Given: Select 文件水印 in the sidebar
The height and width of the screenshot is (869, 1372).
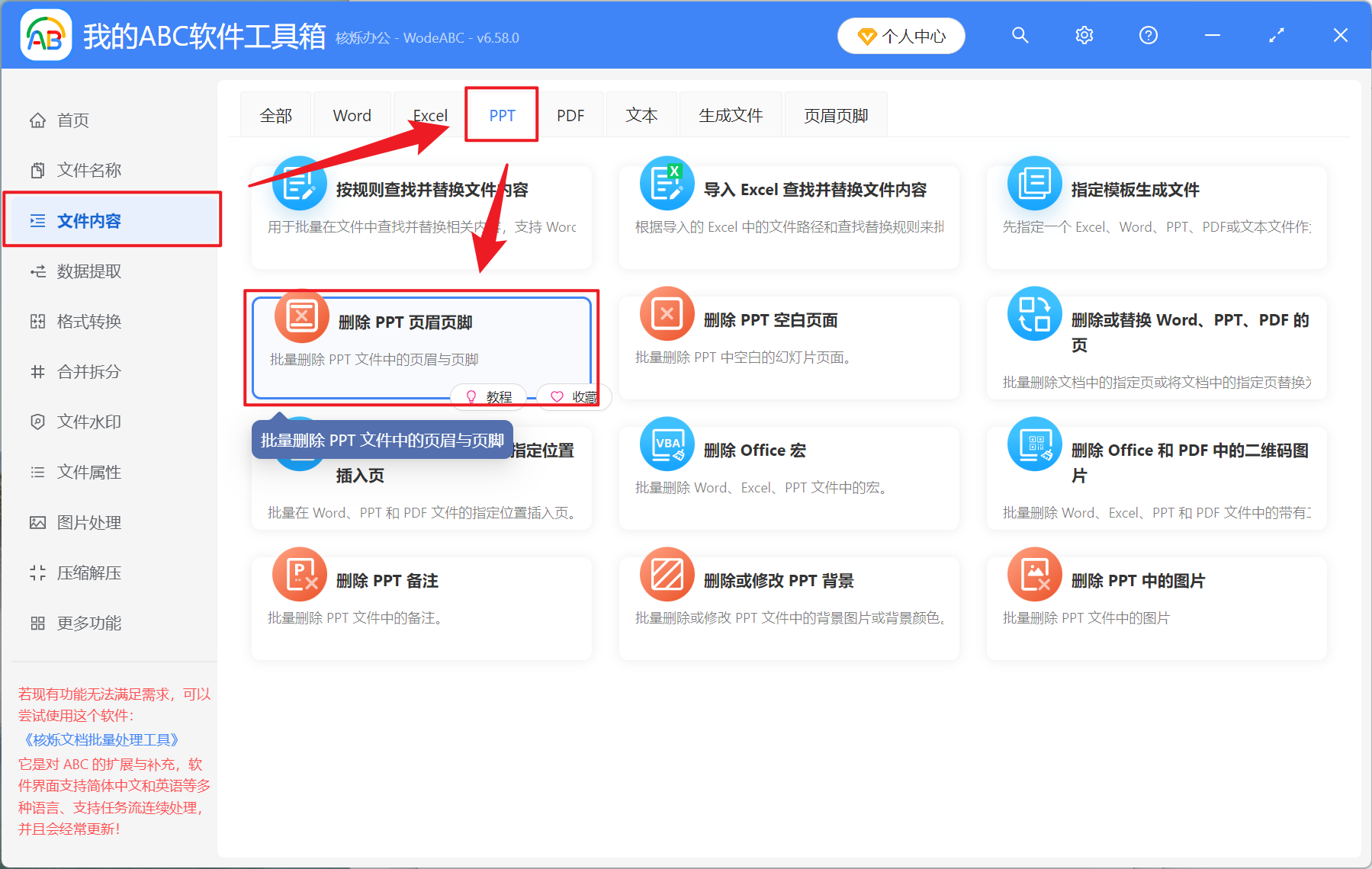Looking at the screenshot, I should click(88, 422).
